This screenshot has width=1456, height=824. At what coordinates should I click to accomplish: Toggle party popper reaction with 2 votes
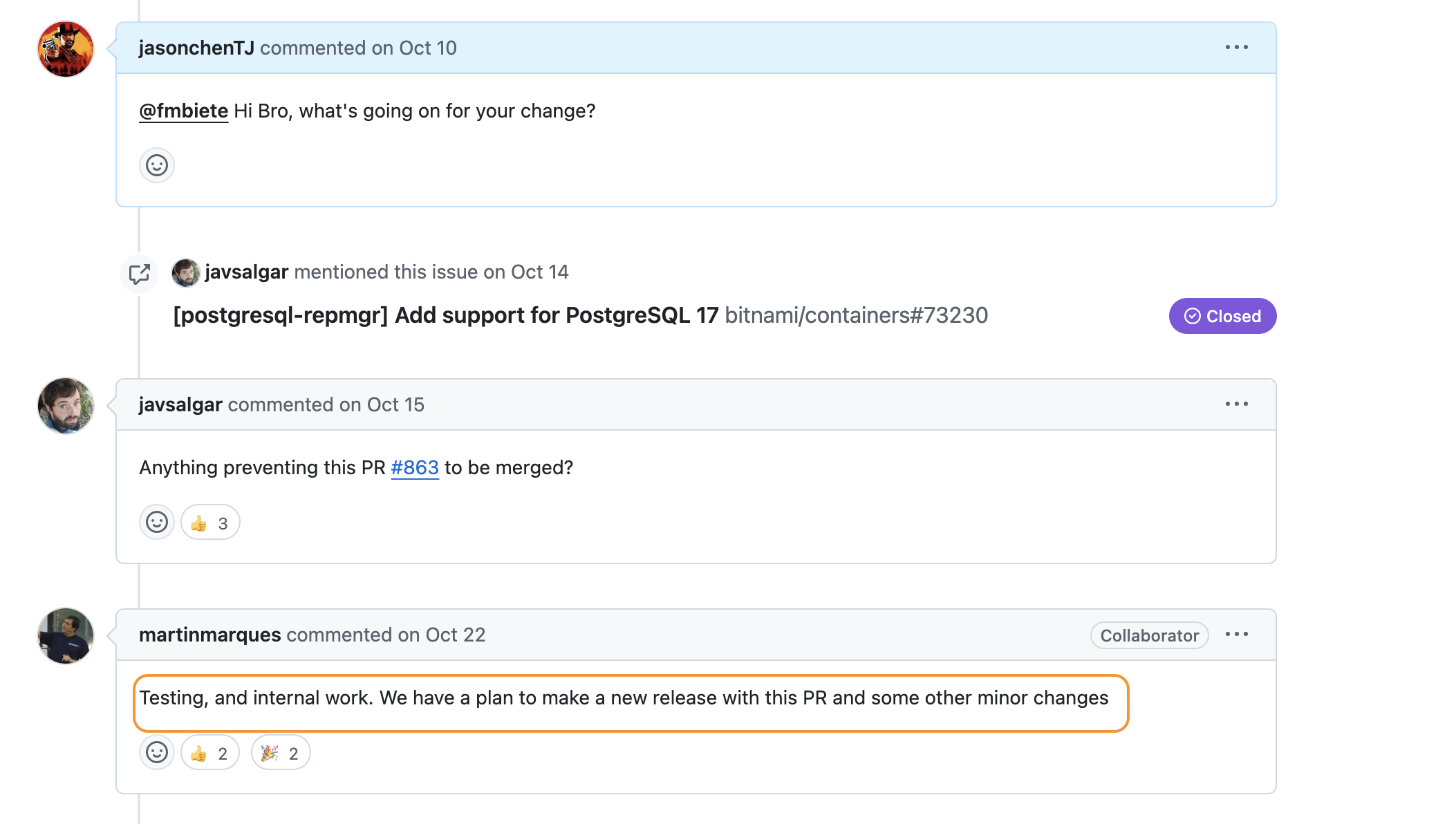pos(281,753)
